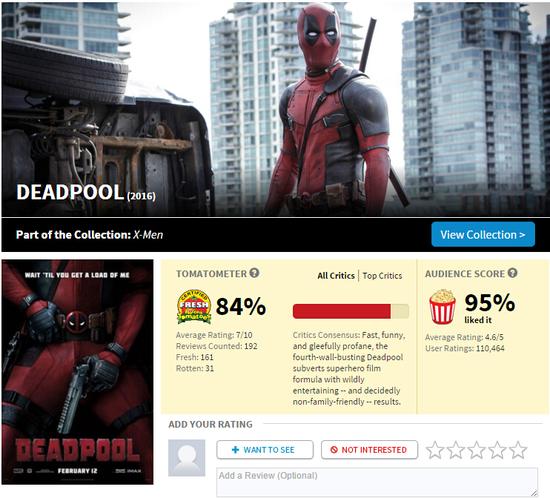550x498 pixels.
Task: Click the X-Men collection name link
Action: click(x=148, y=235)
